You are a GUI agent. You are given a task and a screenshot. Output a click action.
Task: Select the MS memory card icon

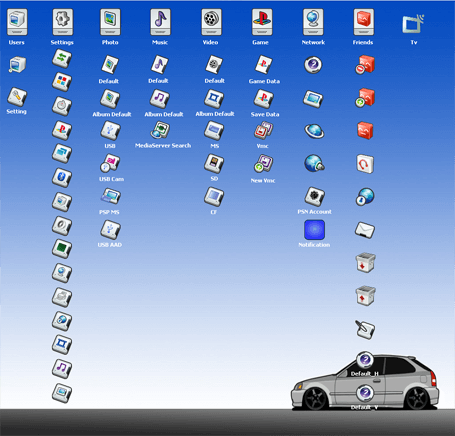(x=214, y=131)
